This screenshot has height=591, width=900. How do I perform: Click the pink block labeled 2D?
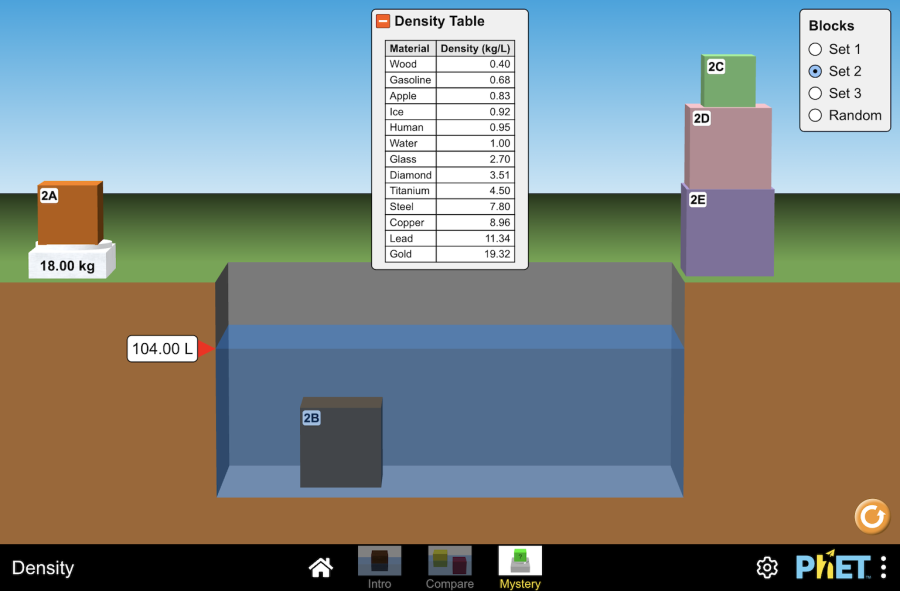click(x=728, y=148)
